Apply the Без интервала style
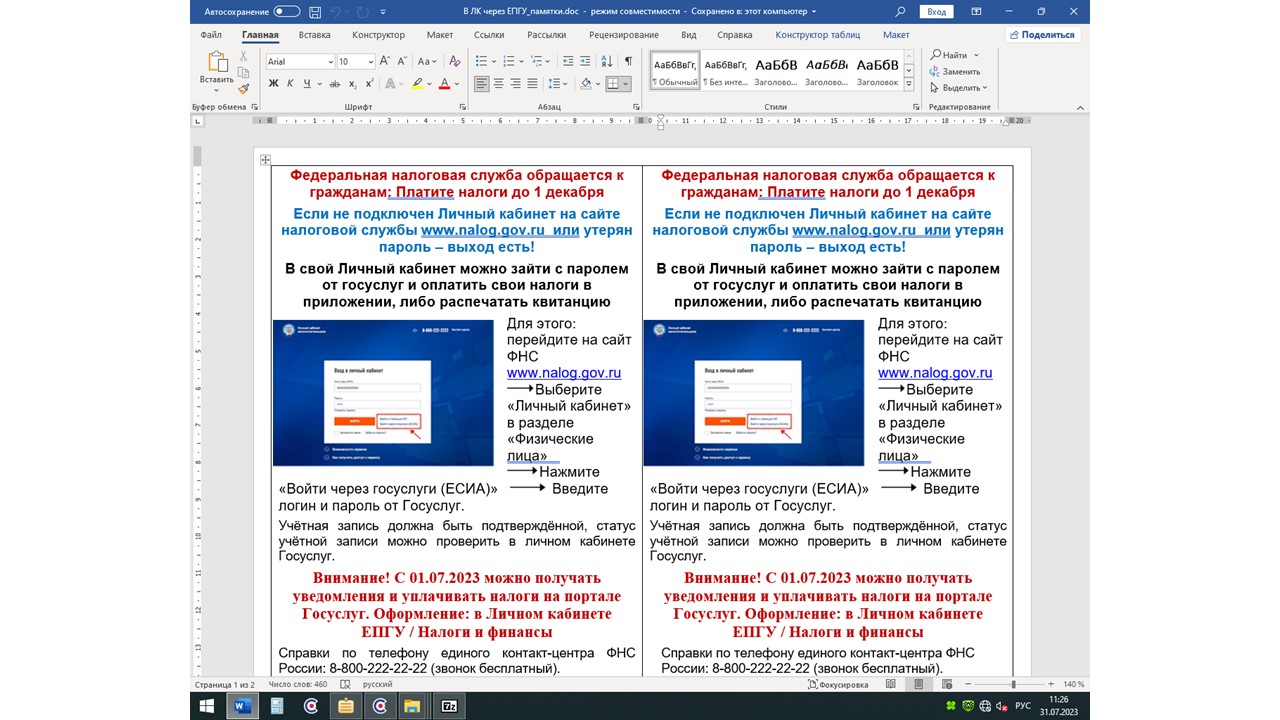 (x=726, y=70)
